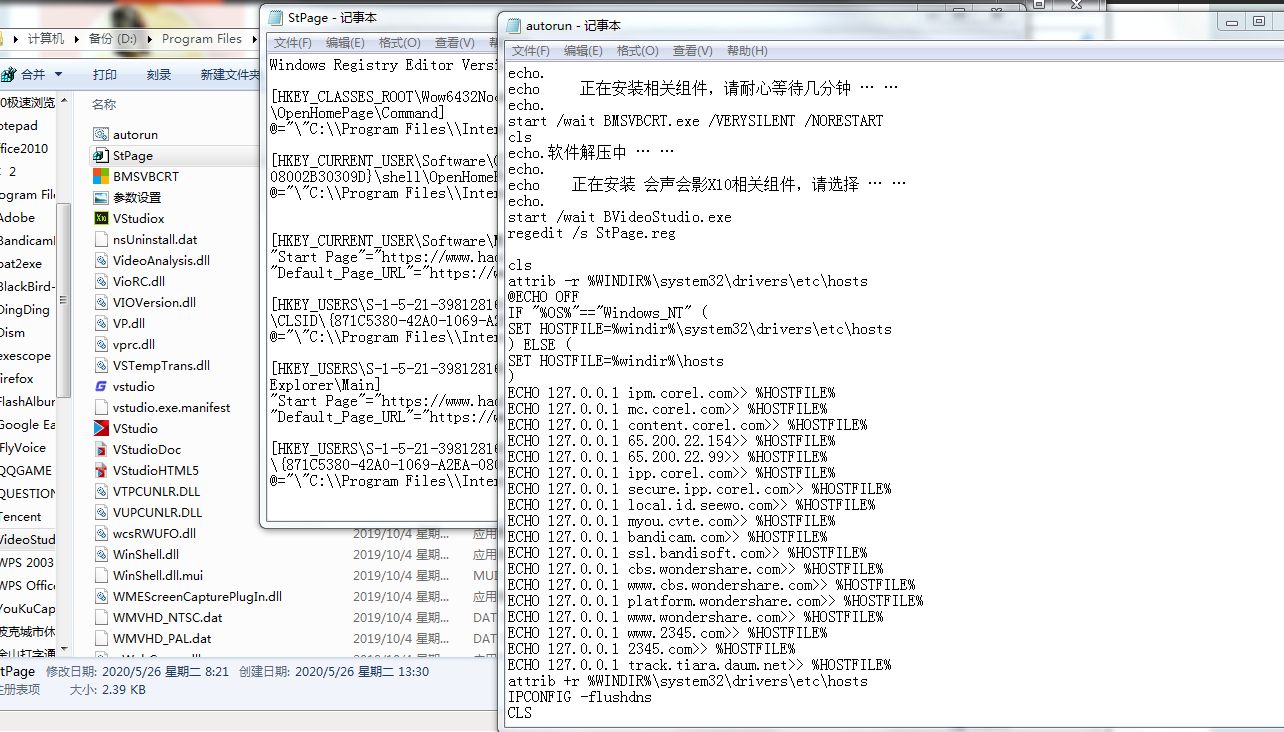The height and width of the screenshot is (732, 1284).
Task: Select file name WMEScreenCapturePlugIn.dll
Action: 197,596
